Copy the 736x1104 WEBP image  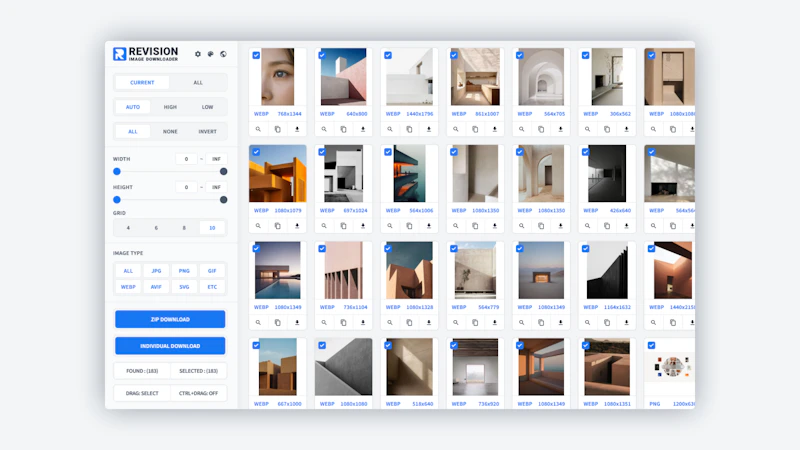pos(343,322)
